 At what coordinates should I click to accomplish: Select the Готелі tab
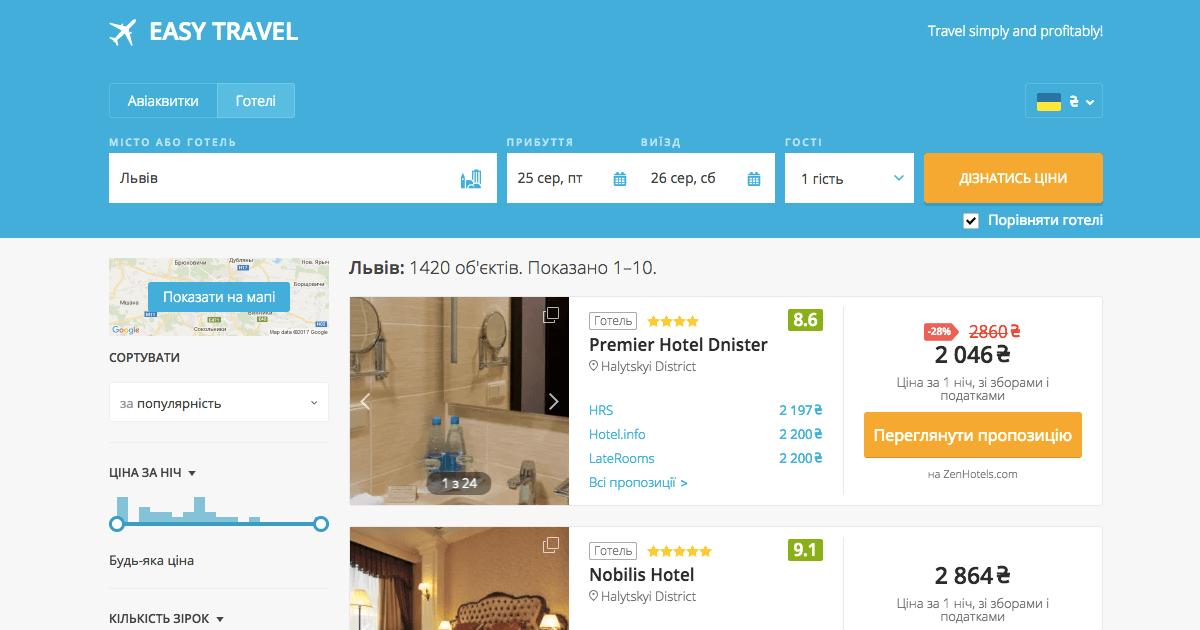click(256, 101)
